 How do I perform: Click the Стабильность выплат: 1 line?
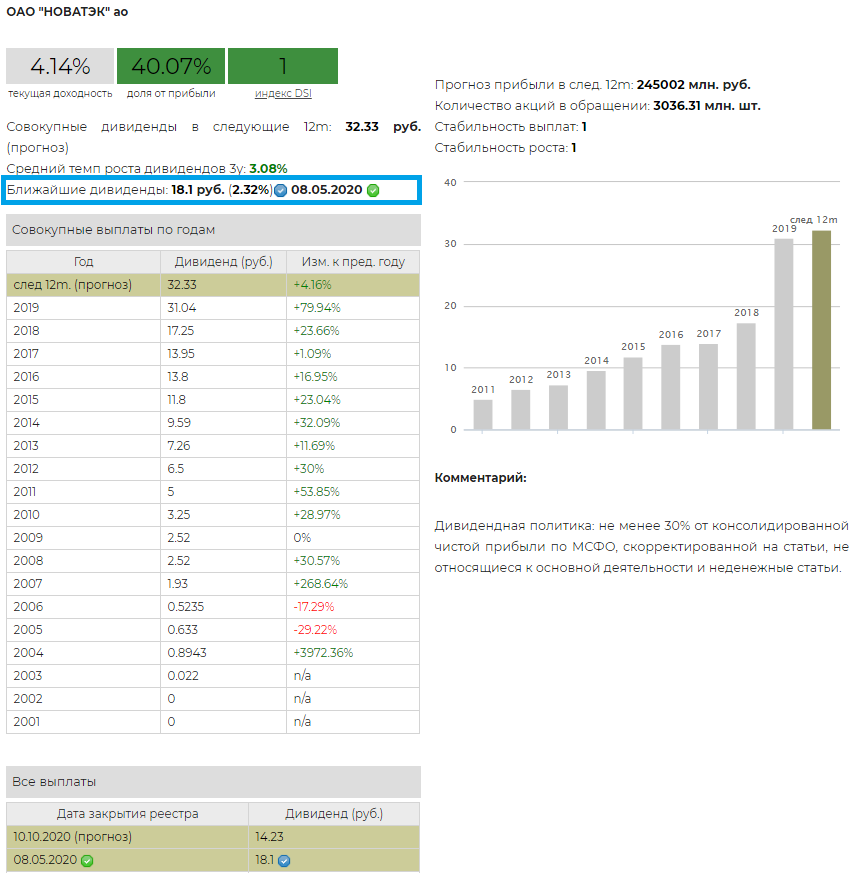click(x=511, y=127)
